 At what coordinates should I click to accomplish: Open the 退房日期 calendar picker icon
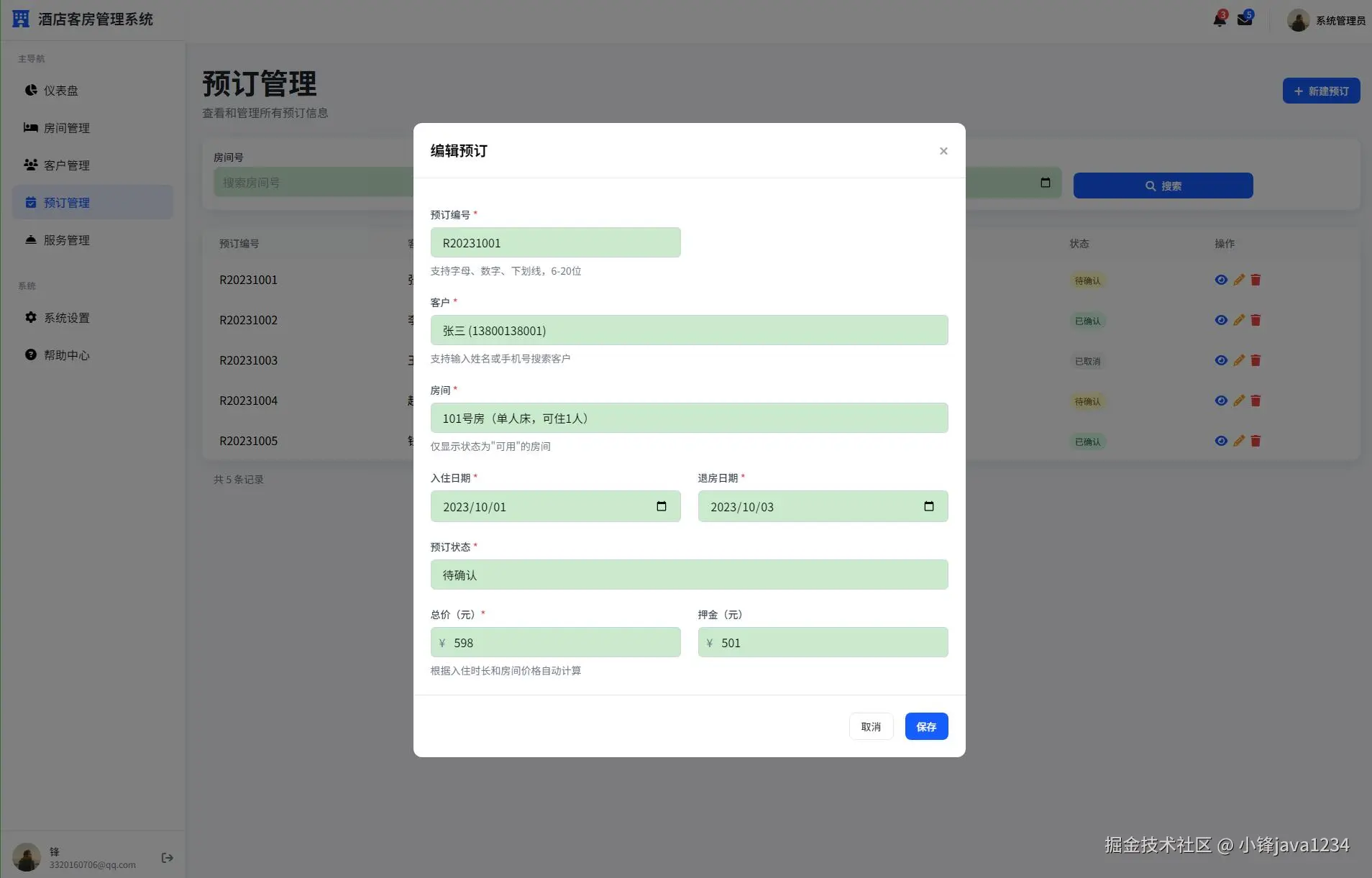[x=929, y=506]
